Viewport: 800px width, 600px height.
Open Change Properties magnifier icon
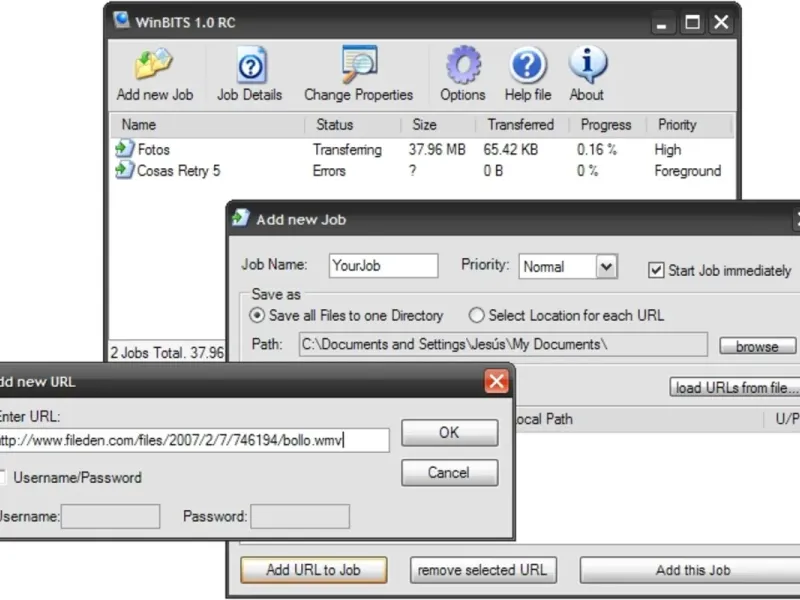click(x=359, y=64)
